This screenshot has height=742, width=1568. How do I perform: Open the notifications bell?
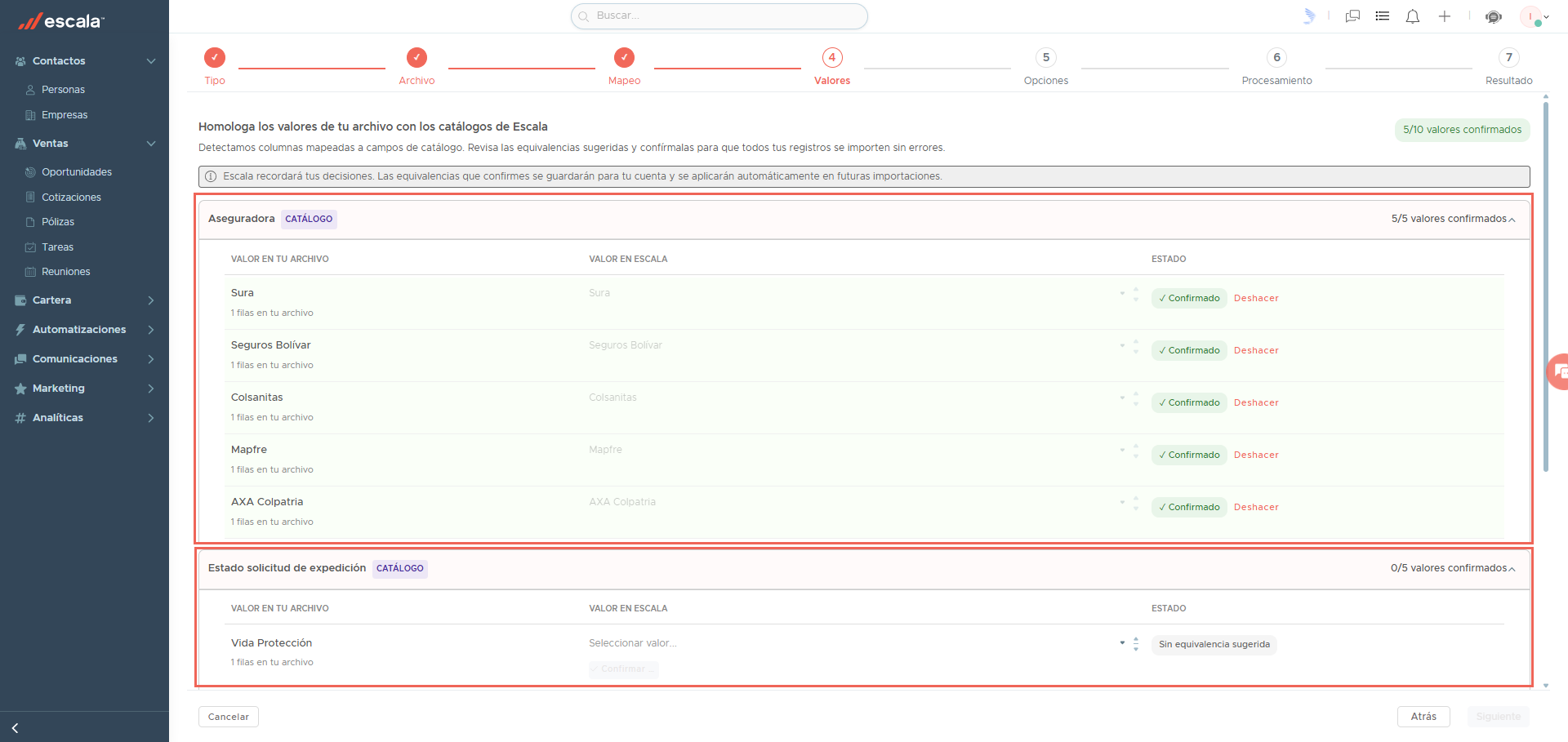pos(1413,16)
